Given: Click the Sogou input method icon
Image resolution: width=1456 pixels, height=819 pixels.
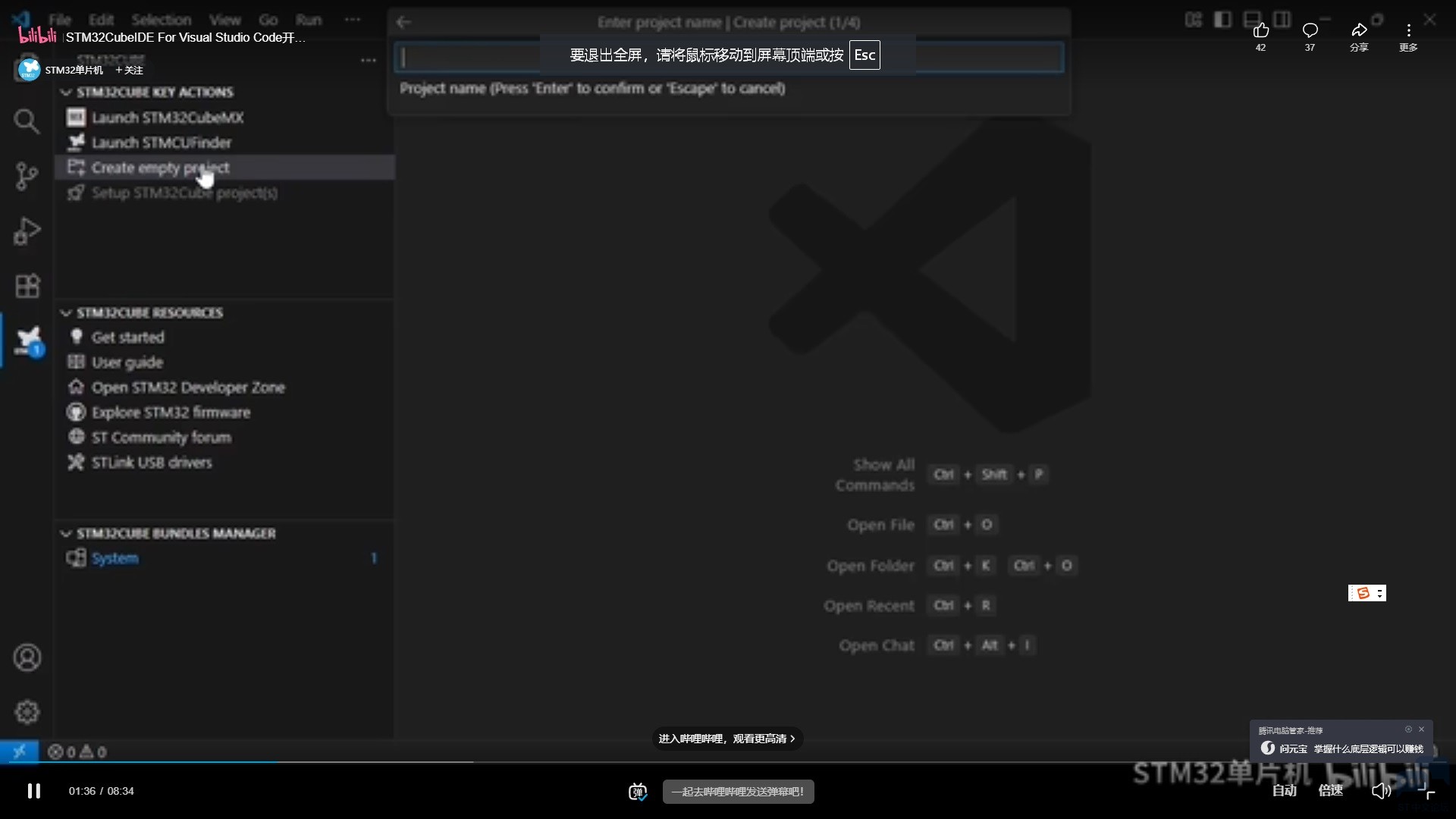Looking at the screenshot, I should coord(1363,593).
